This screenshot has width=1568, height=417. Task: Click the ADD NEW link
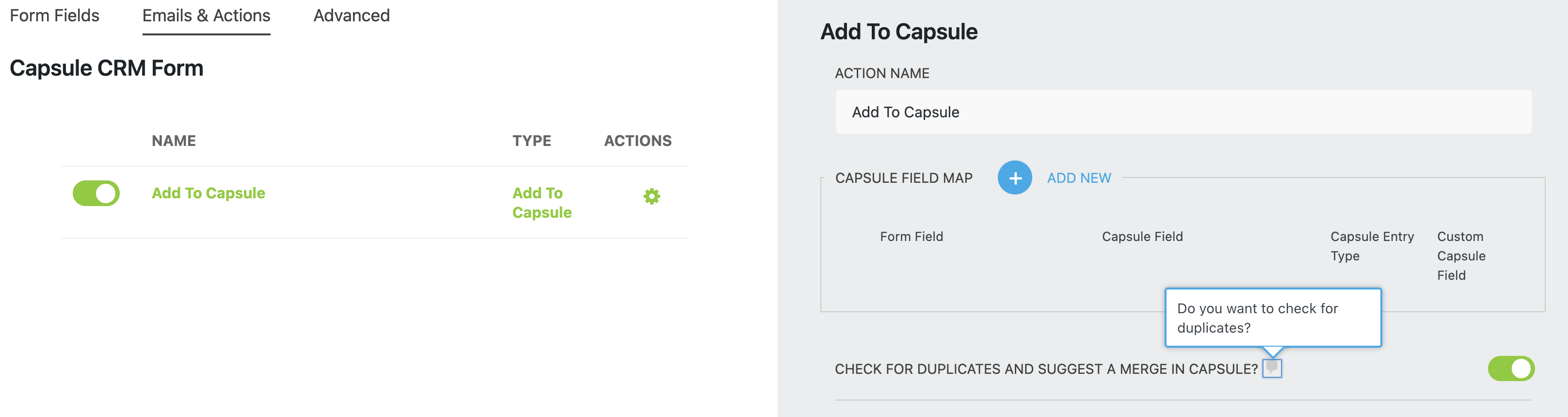coord(1079,178)
